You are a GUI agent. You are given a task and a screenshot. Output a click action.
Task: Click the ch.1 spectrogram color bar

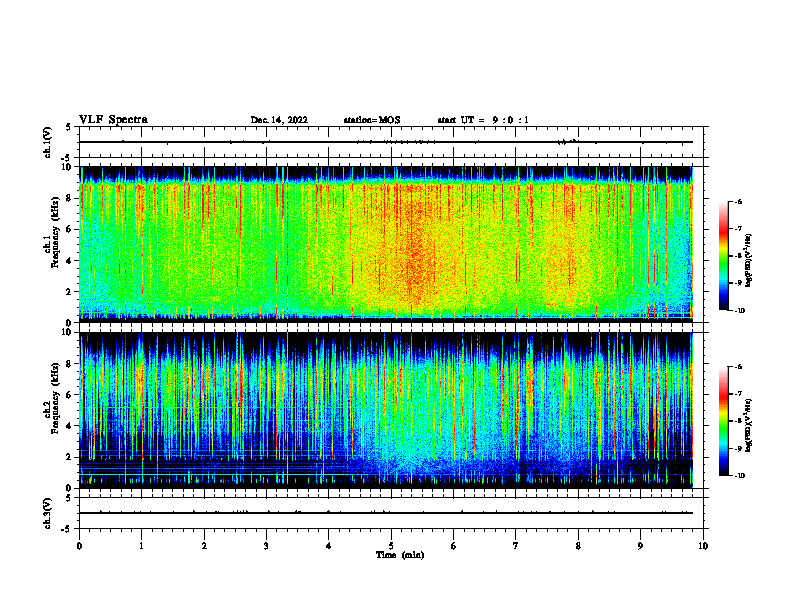[x=723, y=256]
